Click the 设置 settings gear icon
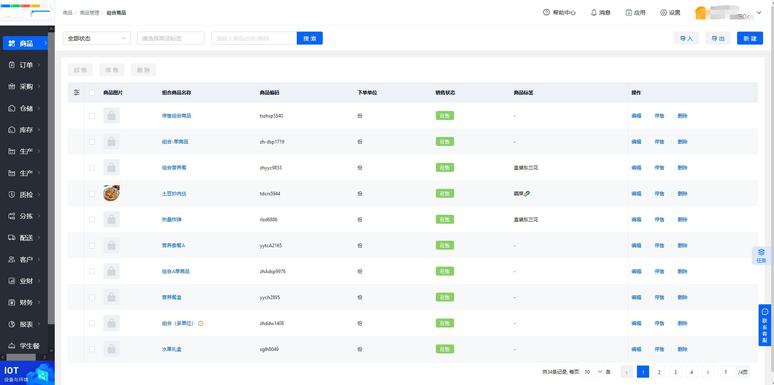This screenshot has width=774, height=385. (x=663, y=12)
